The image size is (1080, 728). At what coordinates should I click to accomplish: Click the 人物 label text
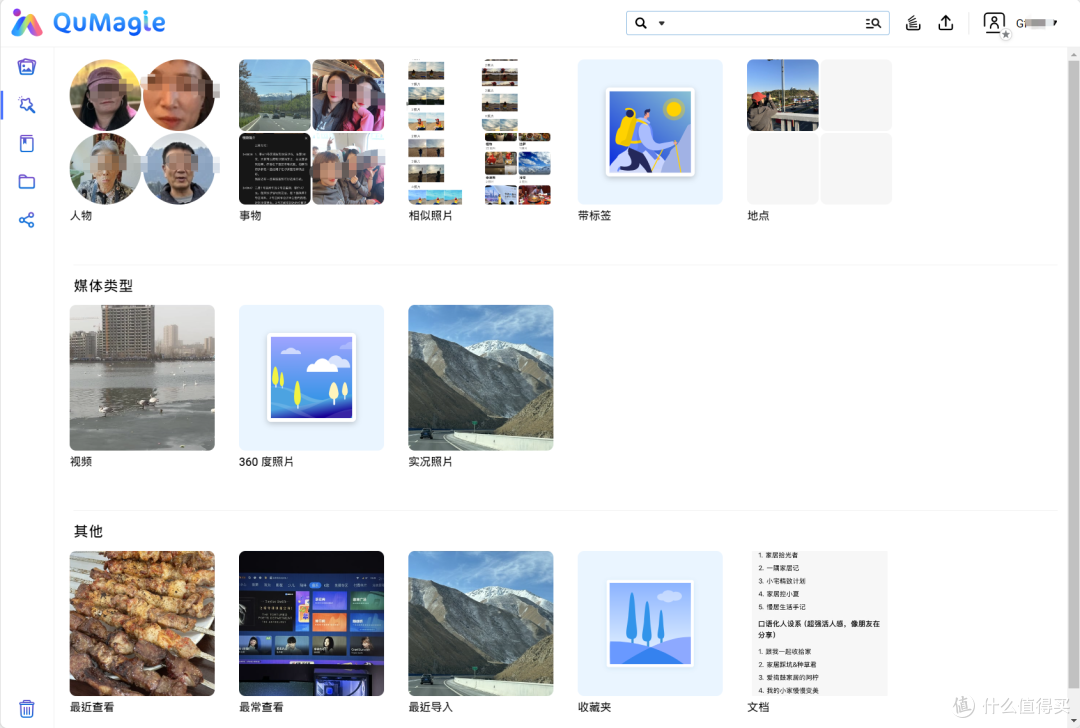point(81,216)
